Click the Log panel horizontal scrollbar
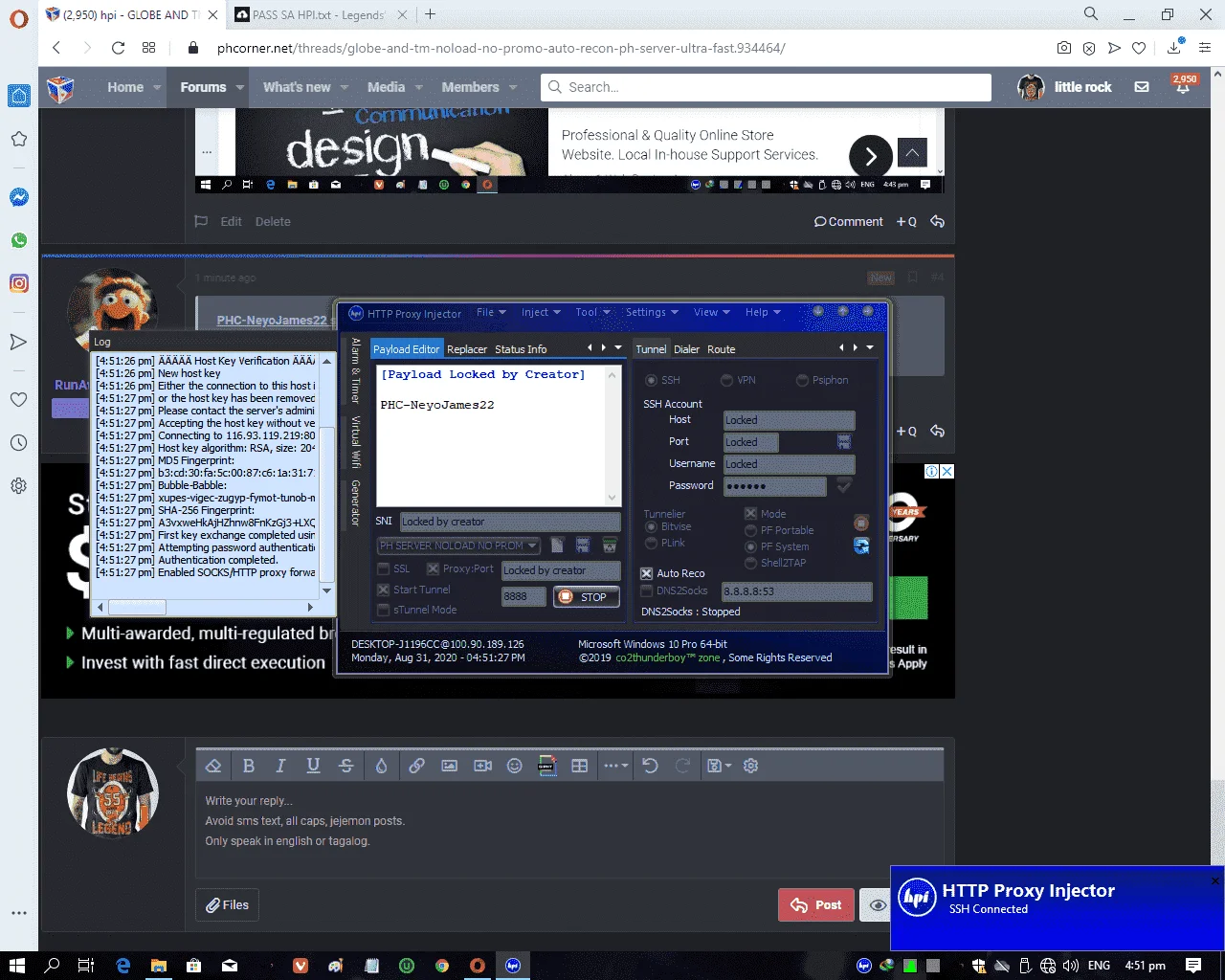The height and width of the screenshot is (980, 1225). click(x=207, y=607)
